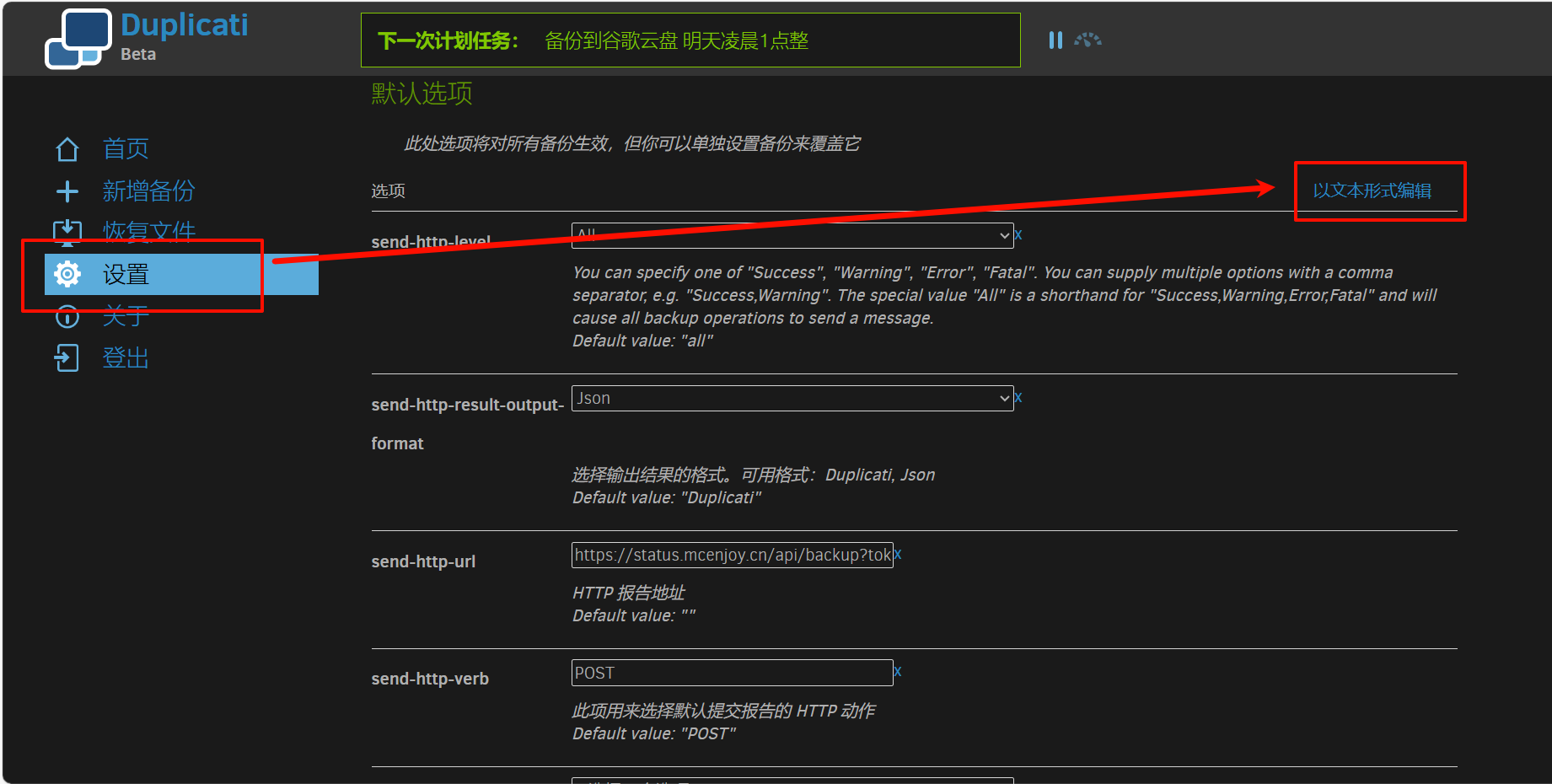Click the 以文本形式编辑 link
Image resolution: width=1552 pixels, height=784 pixels.
pyautogui.click(x=1372, y=191)
